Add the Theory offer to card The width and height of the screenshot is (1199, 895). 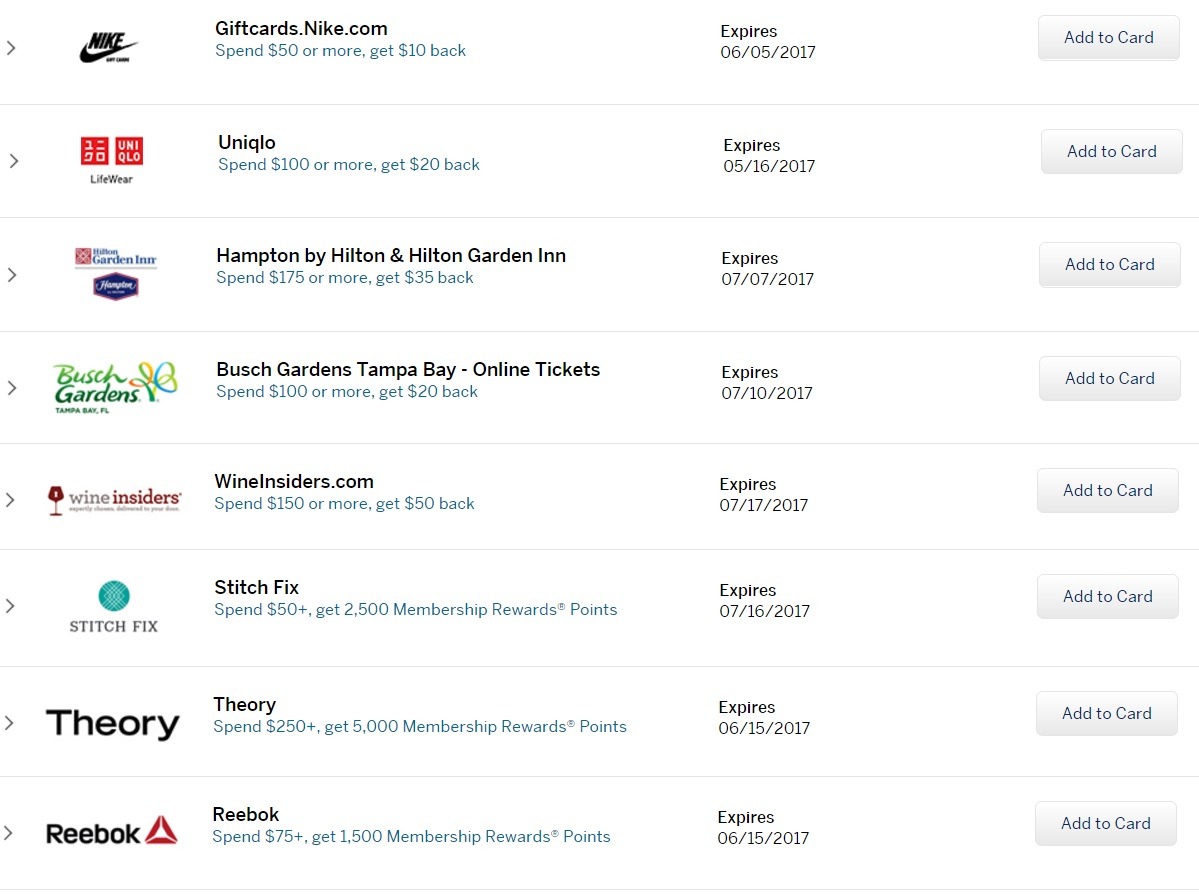tap(1106, 714)
